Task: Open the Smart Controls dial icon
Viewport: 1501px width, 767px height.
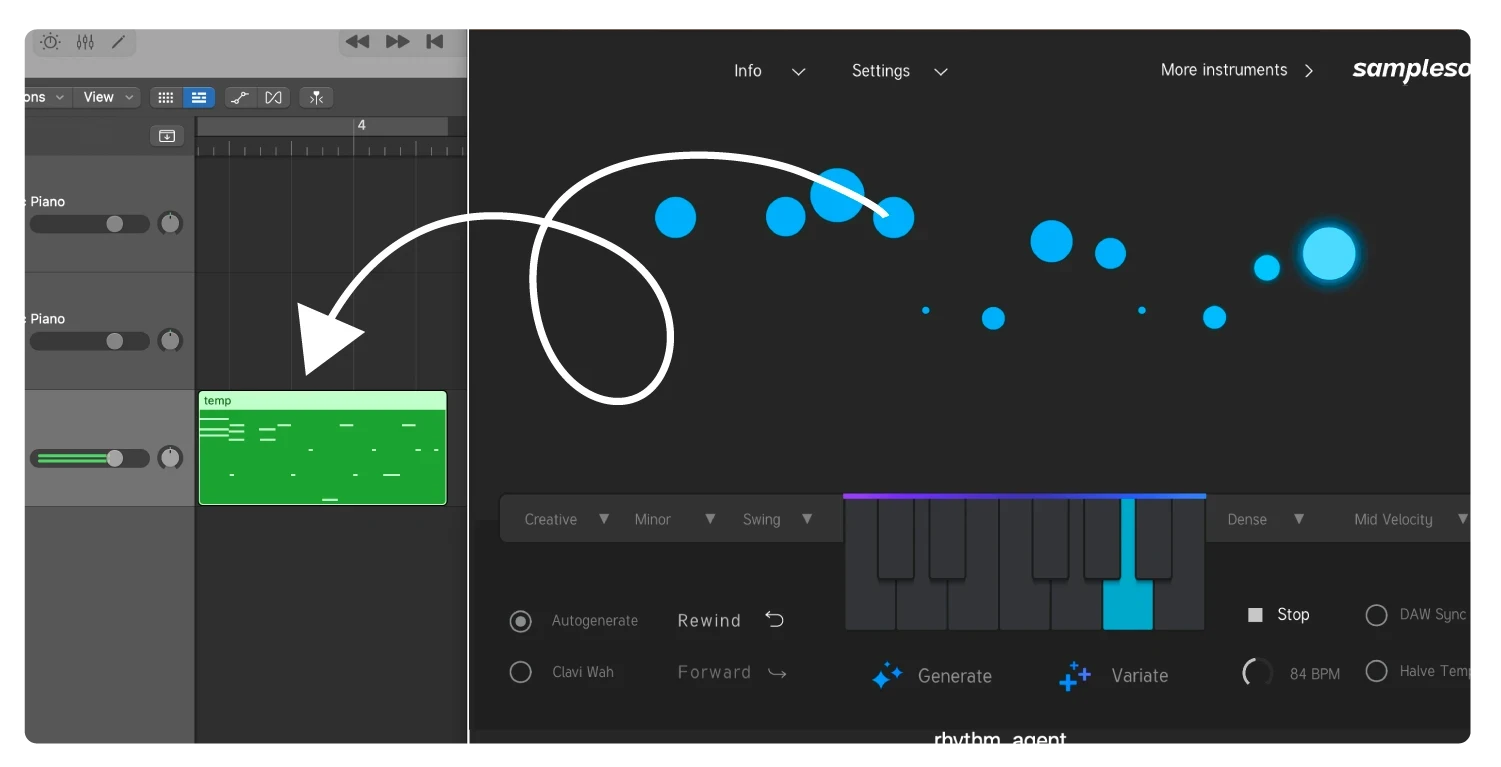Action: pos(50,42)
